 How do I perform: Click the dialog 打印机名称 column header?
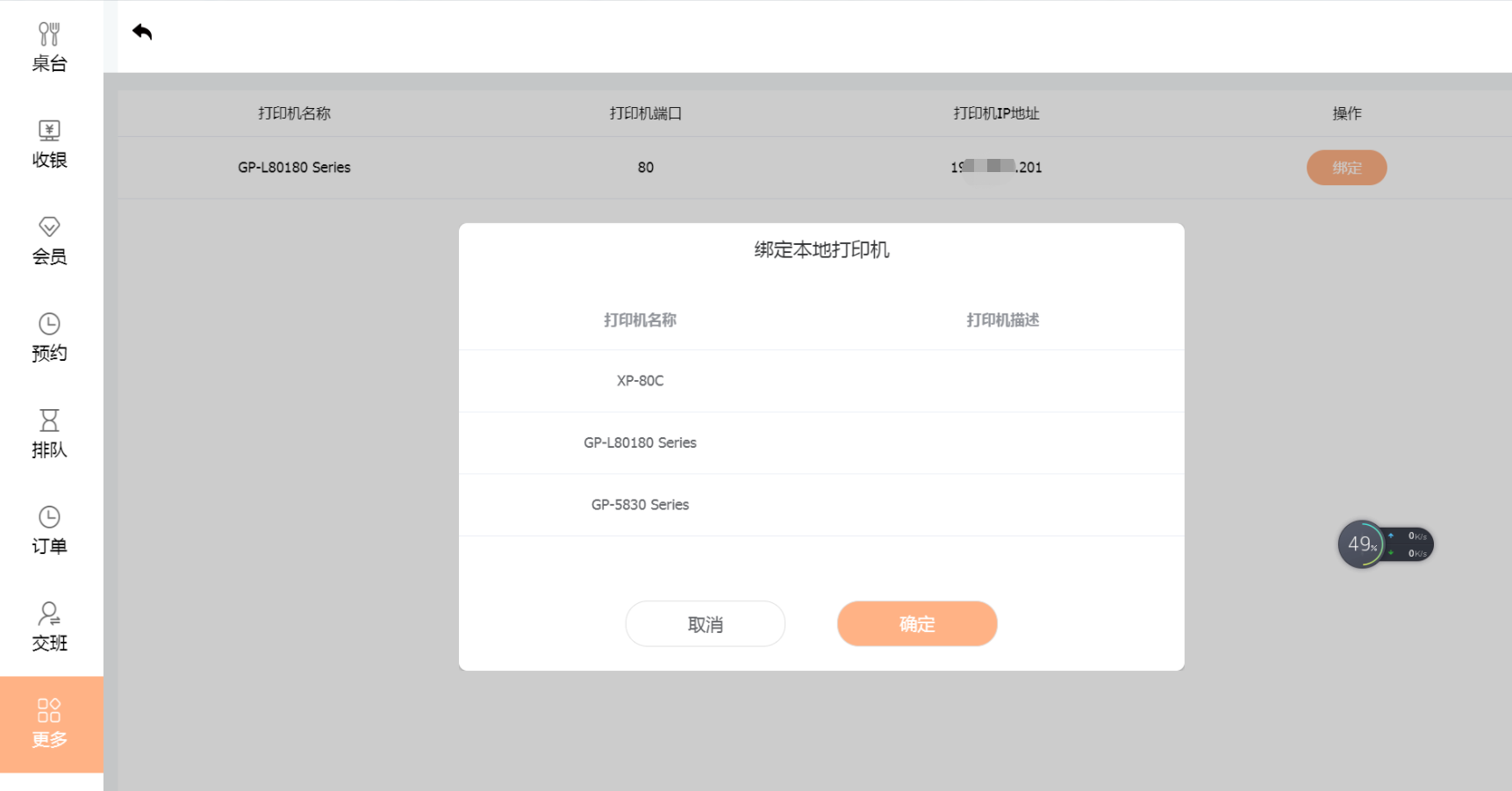click(x=640, y=320)
